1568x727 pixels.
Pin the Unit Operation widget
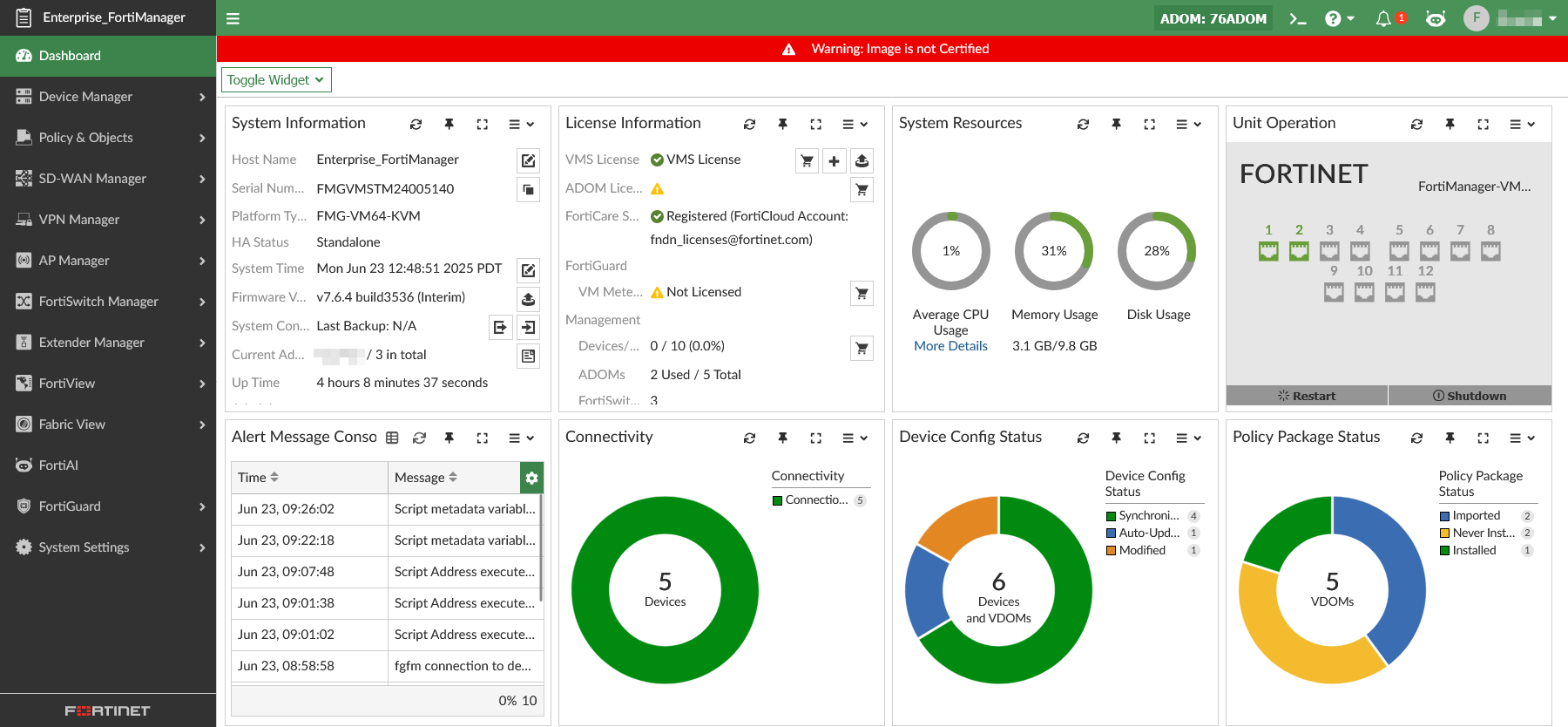click(x=1450, y=125)
